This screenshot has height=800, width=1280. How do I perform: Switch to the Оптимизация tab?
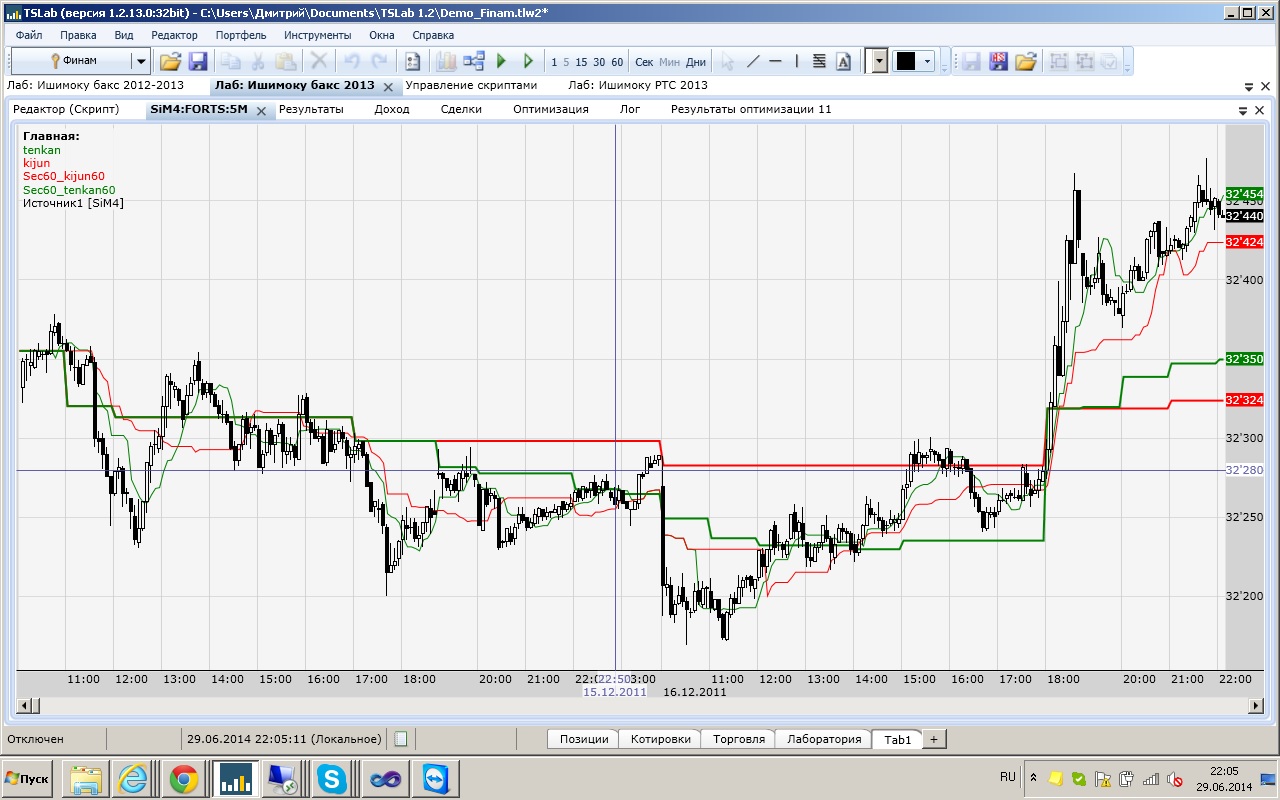coord(550,109)
